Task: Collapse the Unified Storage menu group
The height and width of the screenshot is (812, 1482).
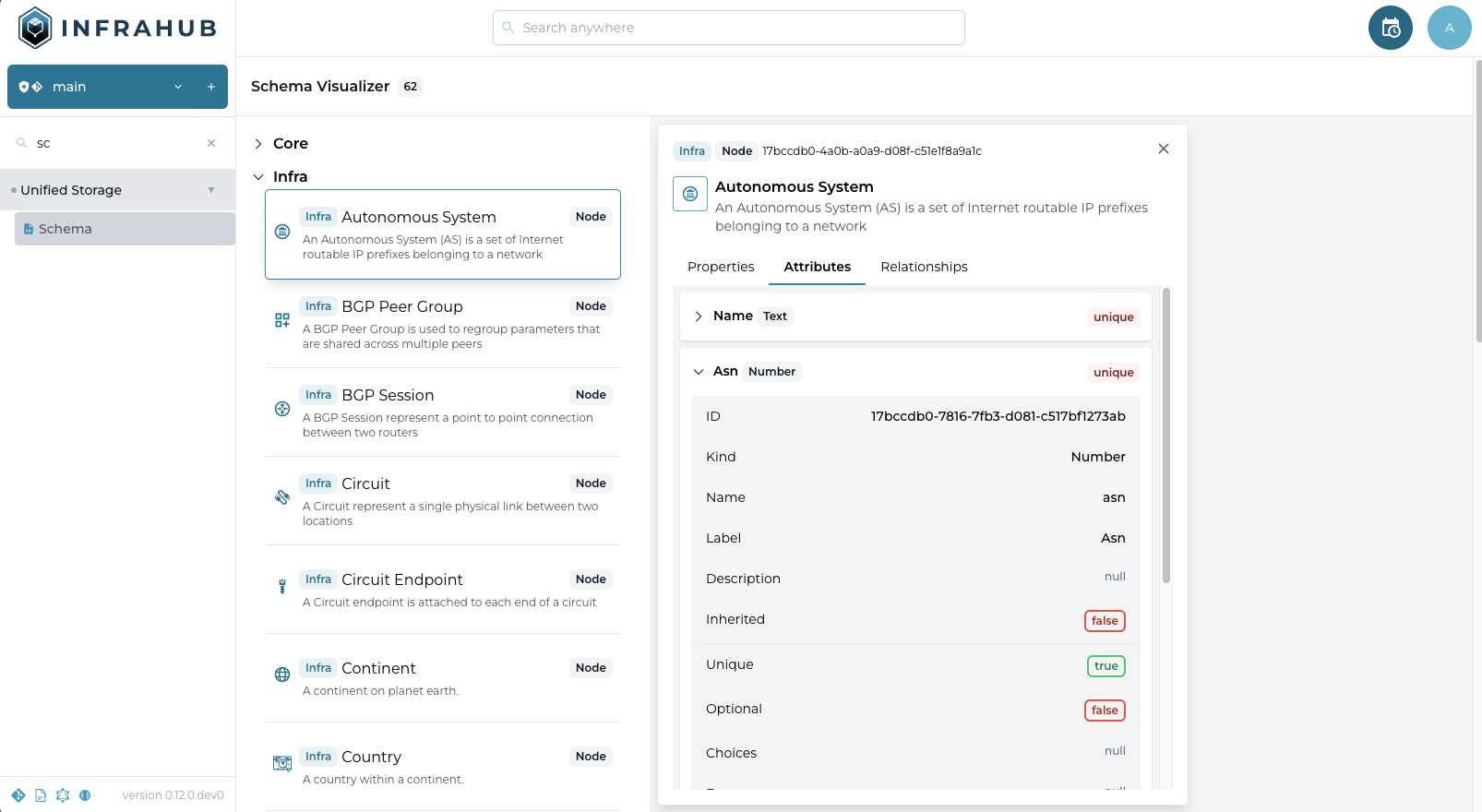Action: click(210, 190)
